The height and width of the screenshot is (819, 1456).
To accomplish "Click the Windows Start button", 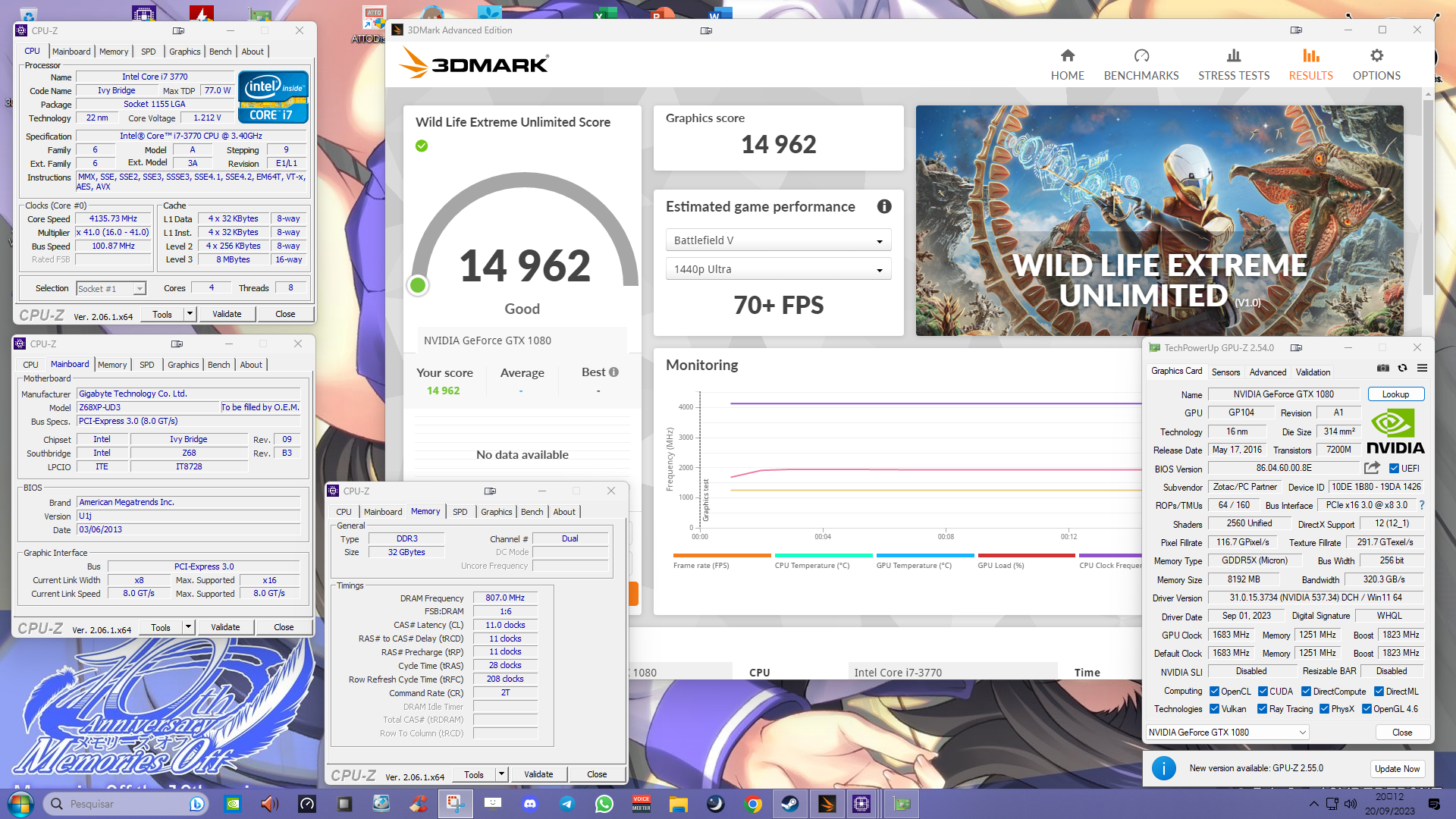I will pos(20,804).
